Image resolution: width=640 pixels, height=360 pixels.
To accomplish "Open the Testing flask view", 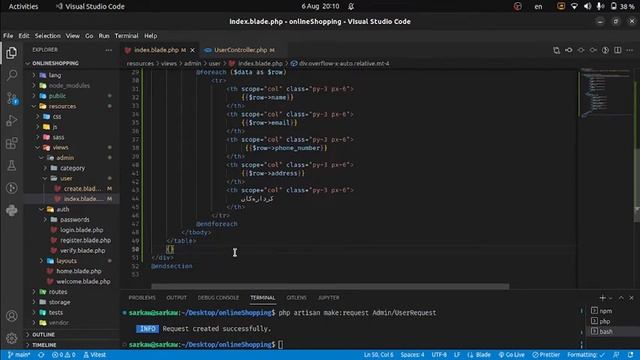I will coord(11,165).
